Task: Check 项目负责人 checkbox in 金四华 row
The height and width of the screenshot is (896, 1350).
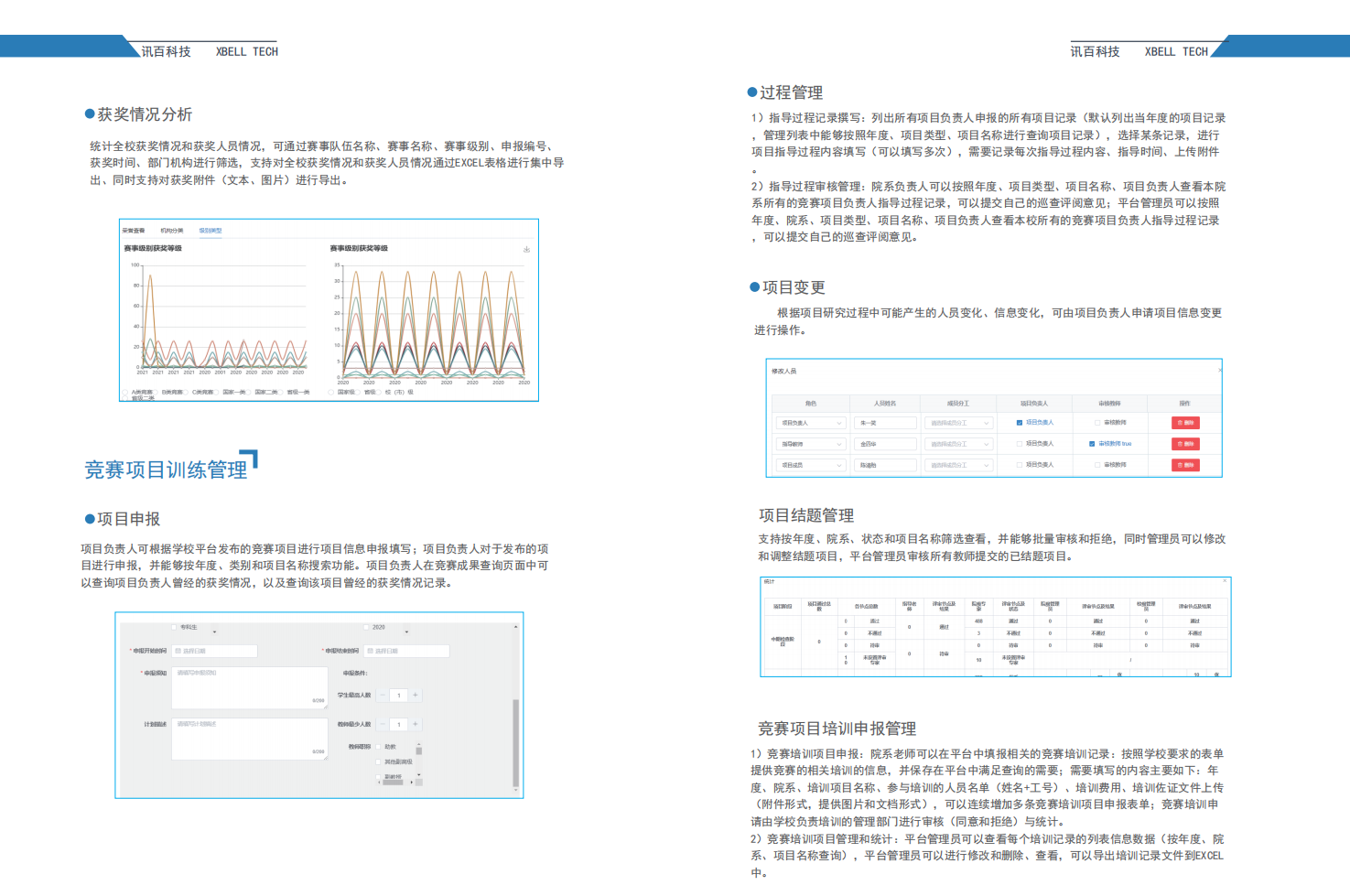Action: click(1020, 444)
